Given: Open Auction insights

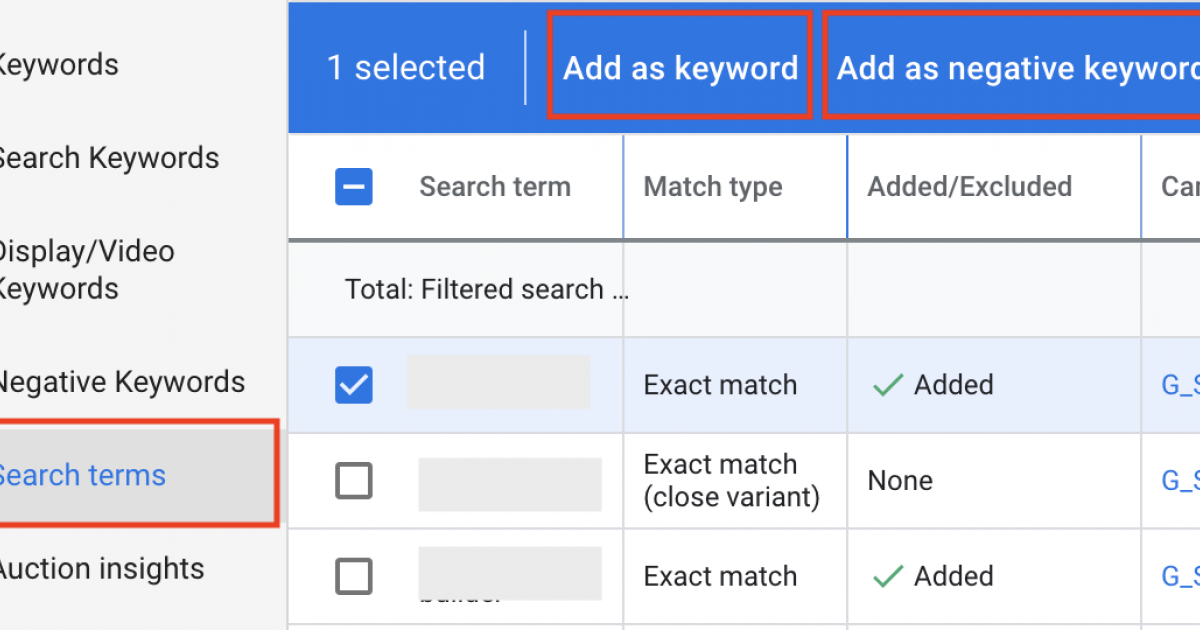Looking at the screenshot, I should (x=100, y=569).
